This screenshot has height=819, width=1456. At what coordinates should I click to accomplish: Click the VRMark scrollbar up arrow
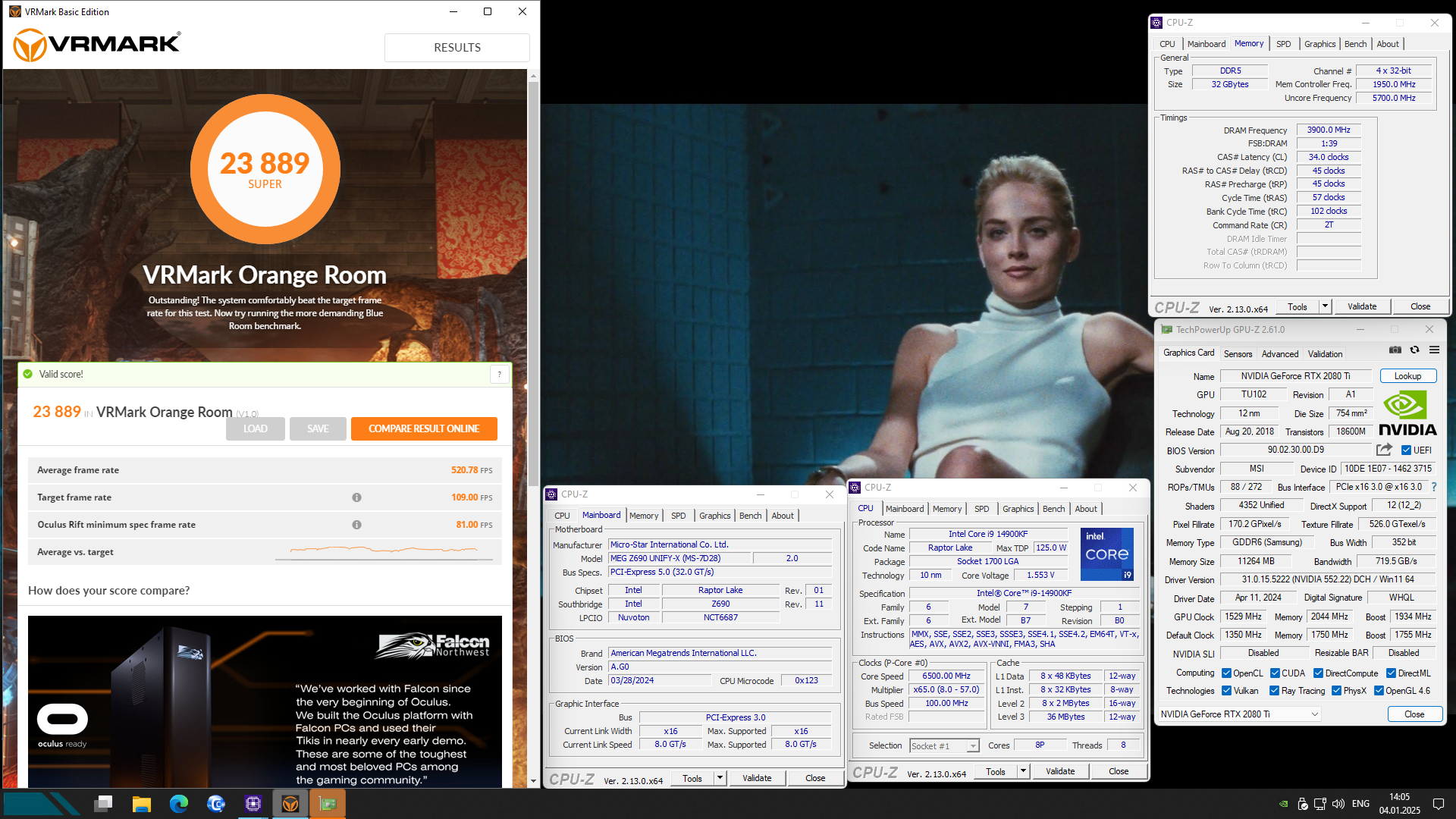pos(533,76)
